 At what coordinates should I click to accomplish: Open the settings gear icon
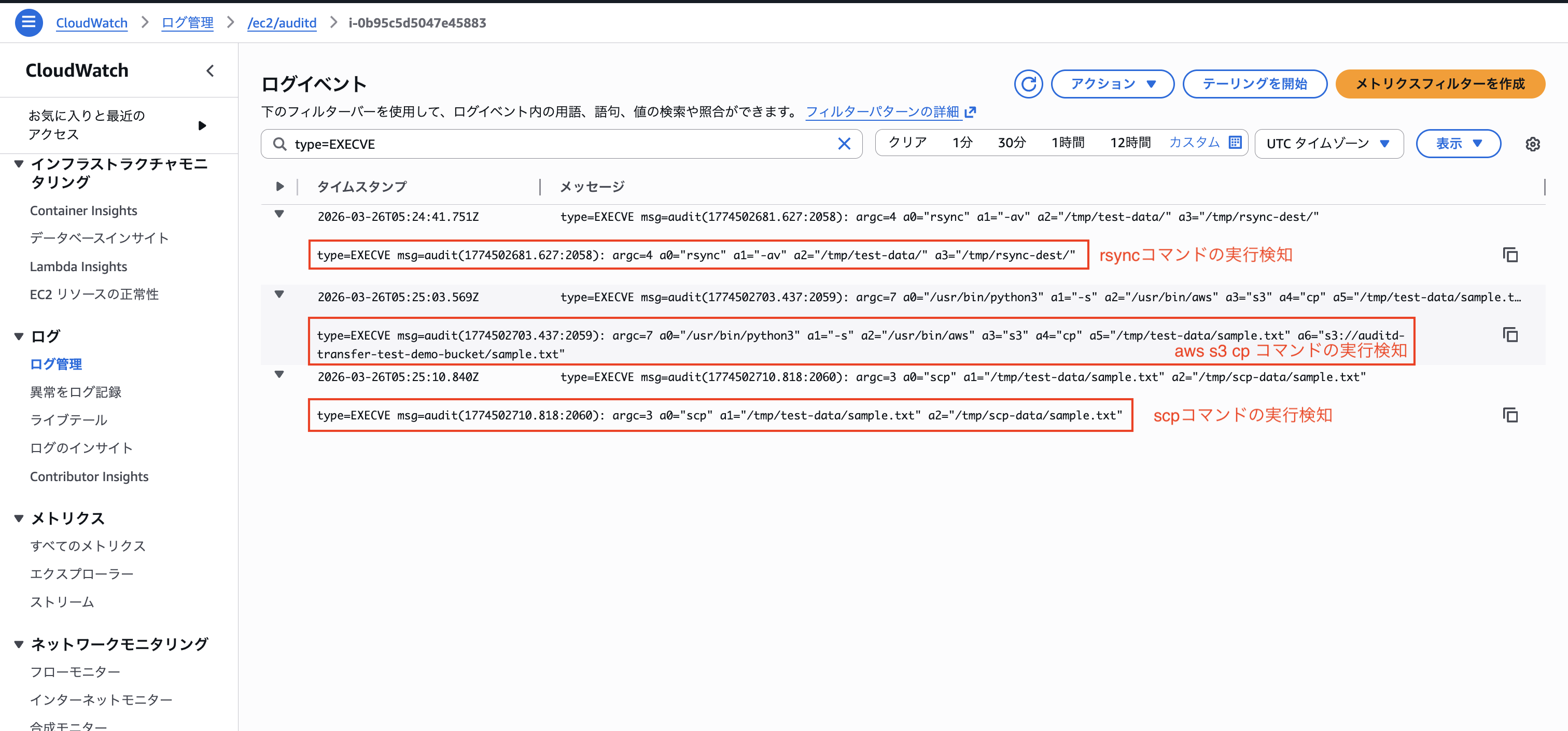pos(1532,144)
